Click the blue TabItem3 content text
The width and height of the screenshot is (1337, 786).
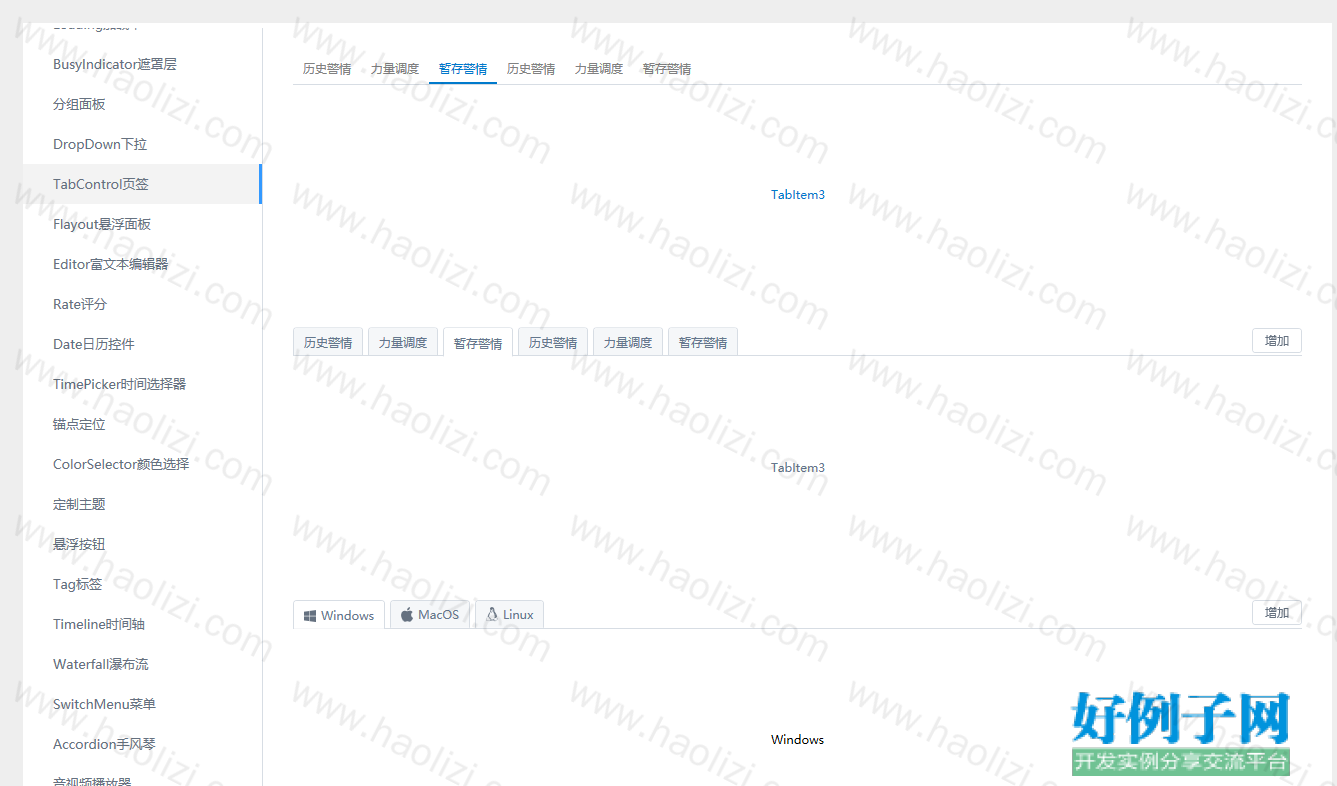798,195
